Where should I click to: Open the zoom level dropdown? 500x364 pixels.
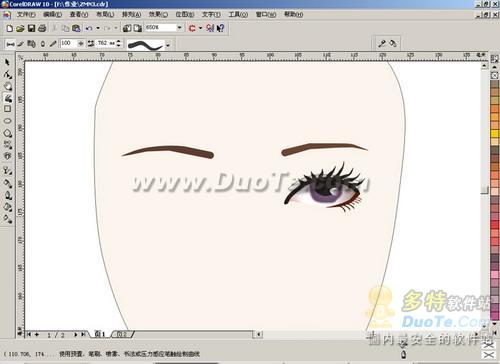(180, 28)
